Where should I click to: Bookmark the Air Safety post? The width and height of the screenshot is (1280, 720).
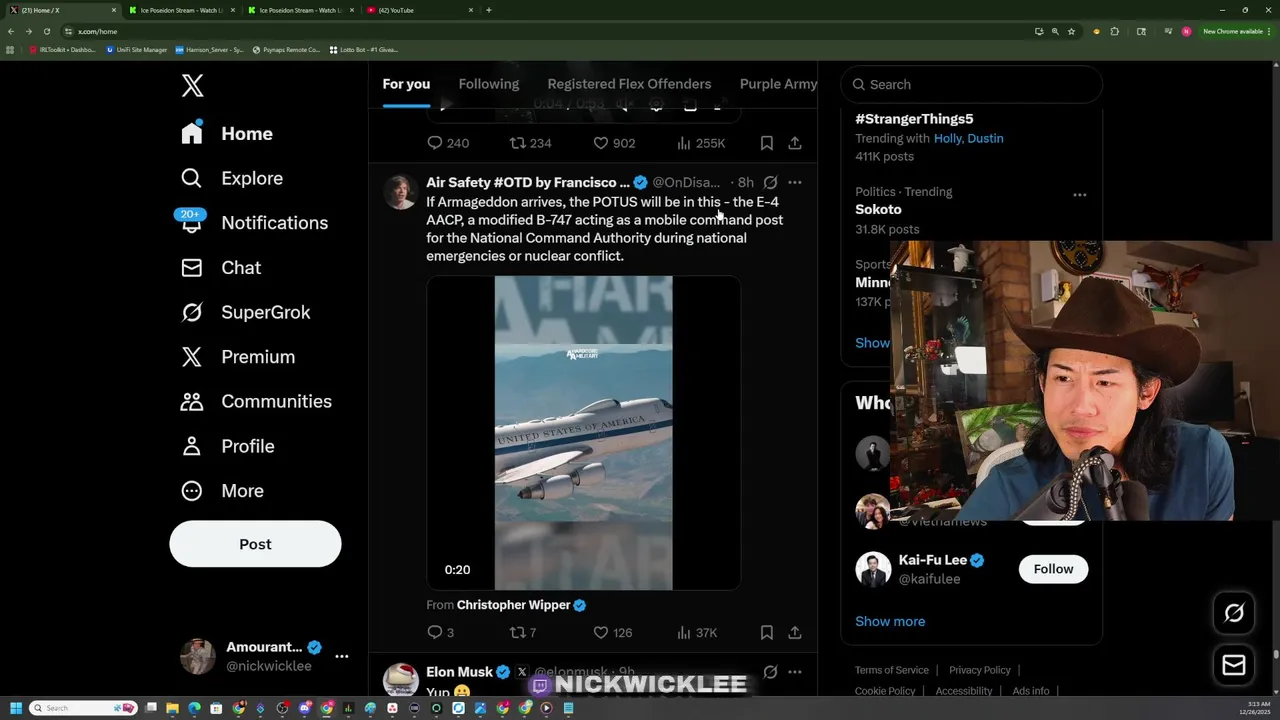point(766,632)
